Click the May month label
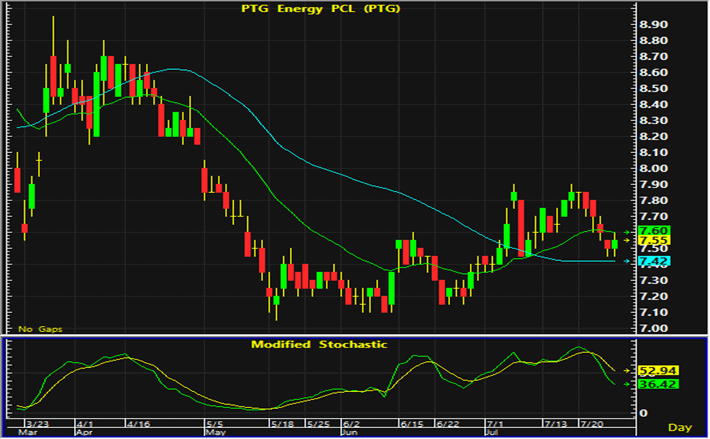 pyautogui.click(x=216, y=432)
